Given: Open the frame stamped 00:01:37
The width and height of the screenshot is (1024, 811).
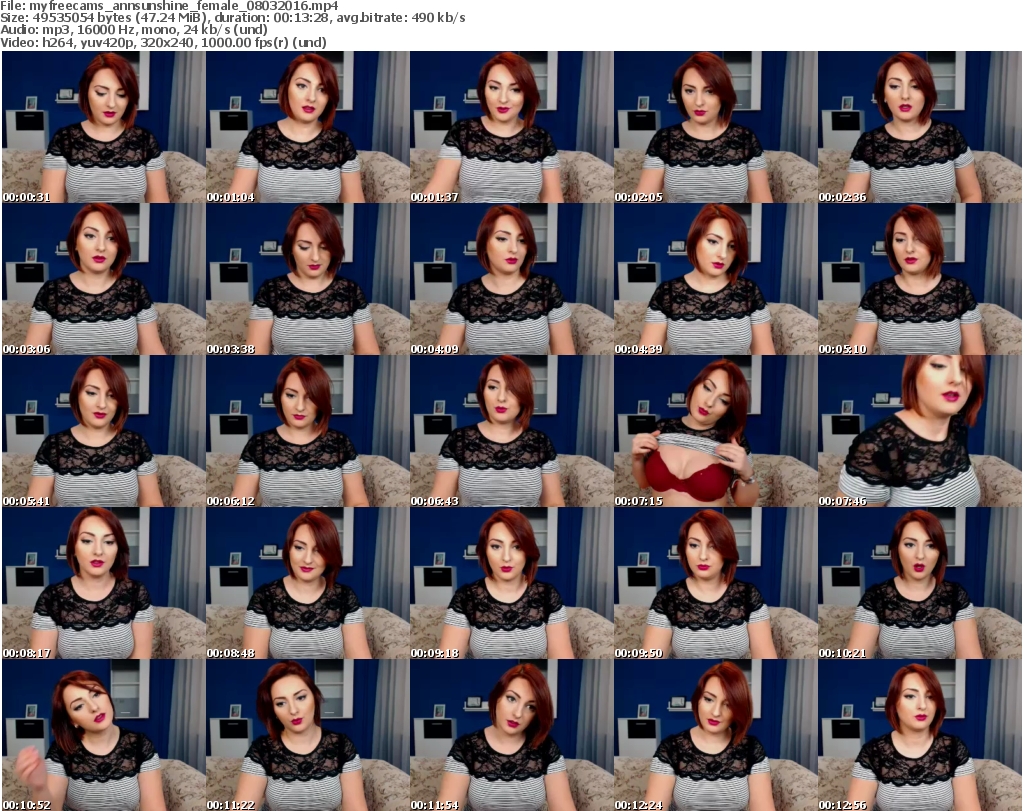Looking at the screenshot, I should point(511,127).
